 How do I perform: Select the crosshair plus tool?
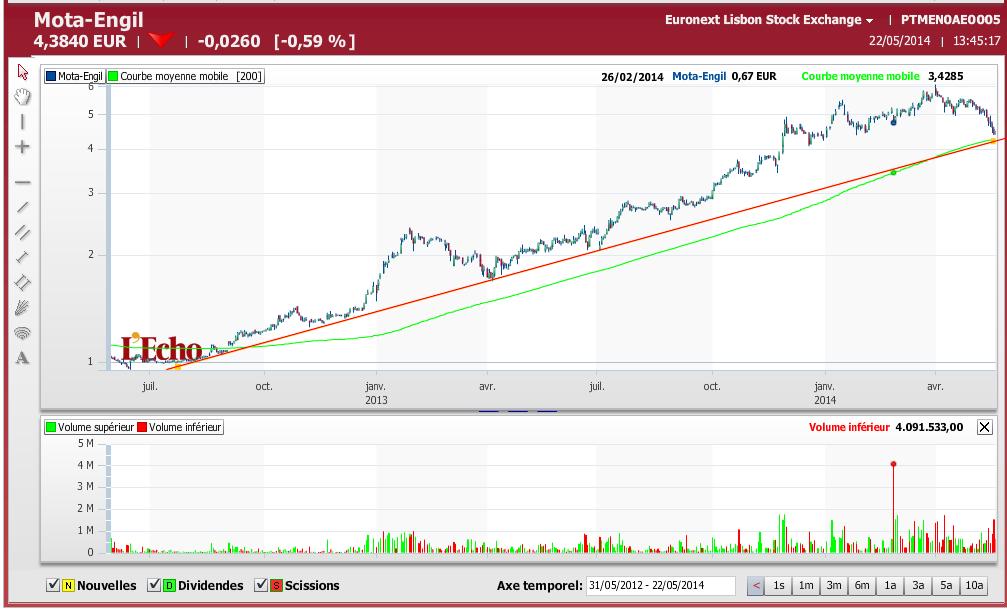pyautogui.click(x=22, y=146)
